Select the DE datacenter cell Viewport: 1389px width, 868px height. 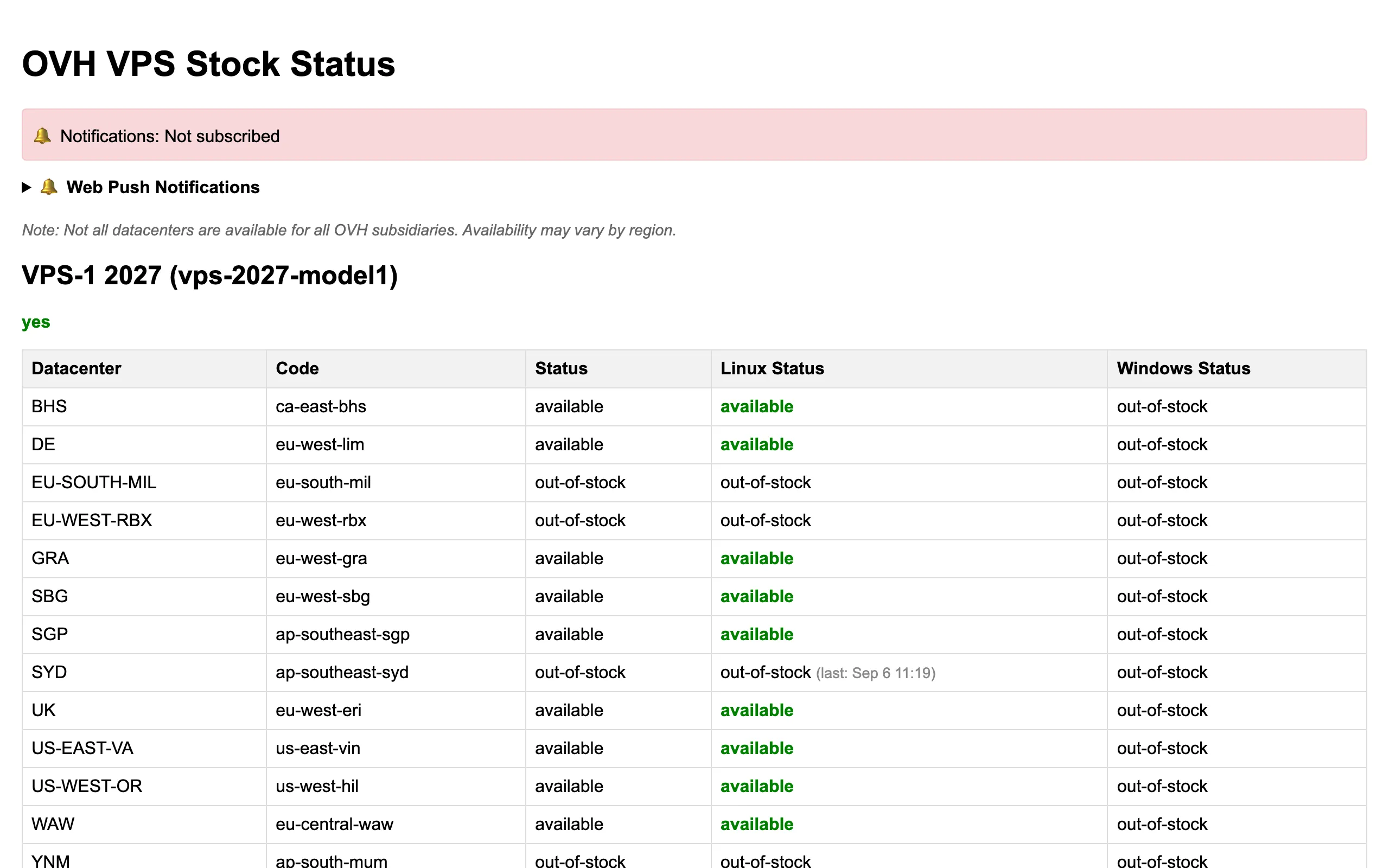pyautogui.click(x=144, y=444)
